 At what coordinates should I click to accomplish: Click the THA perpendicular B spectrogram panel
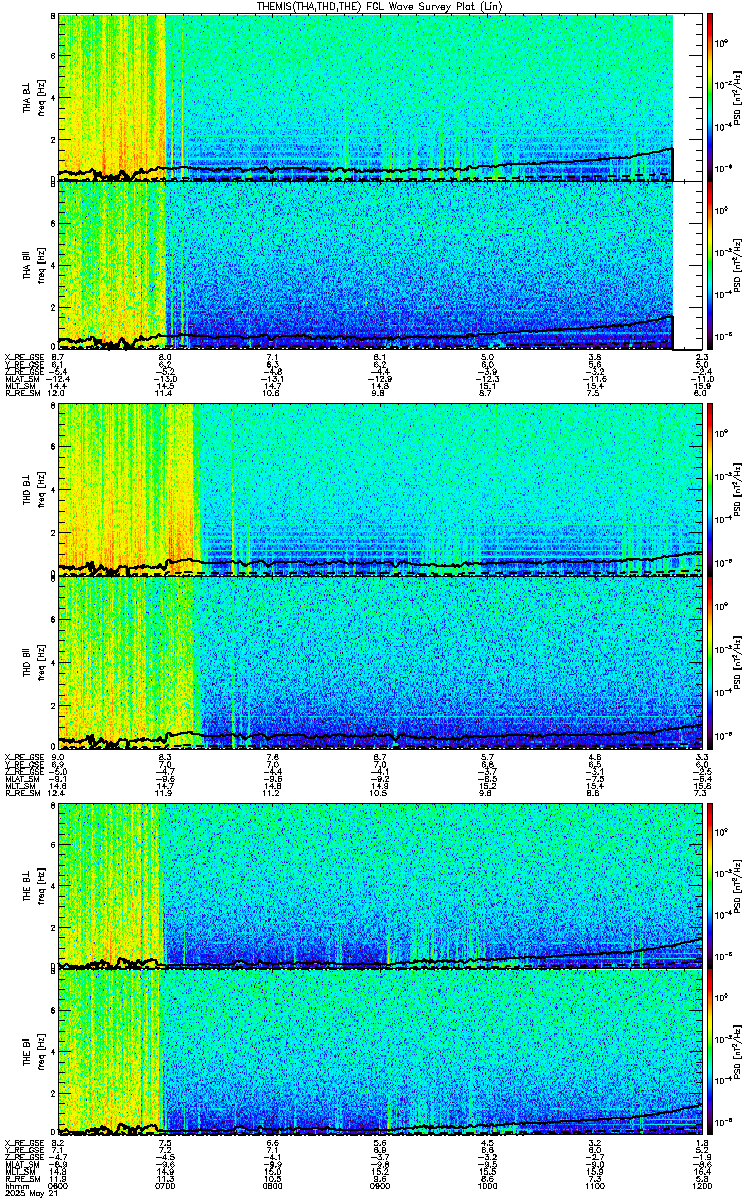(380, 96)
